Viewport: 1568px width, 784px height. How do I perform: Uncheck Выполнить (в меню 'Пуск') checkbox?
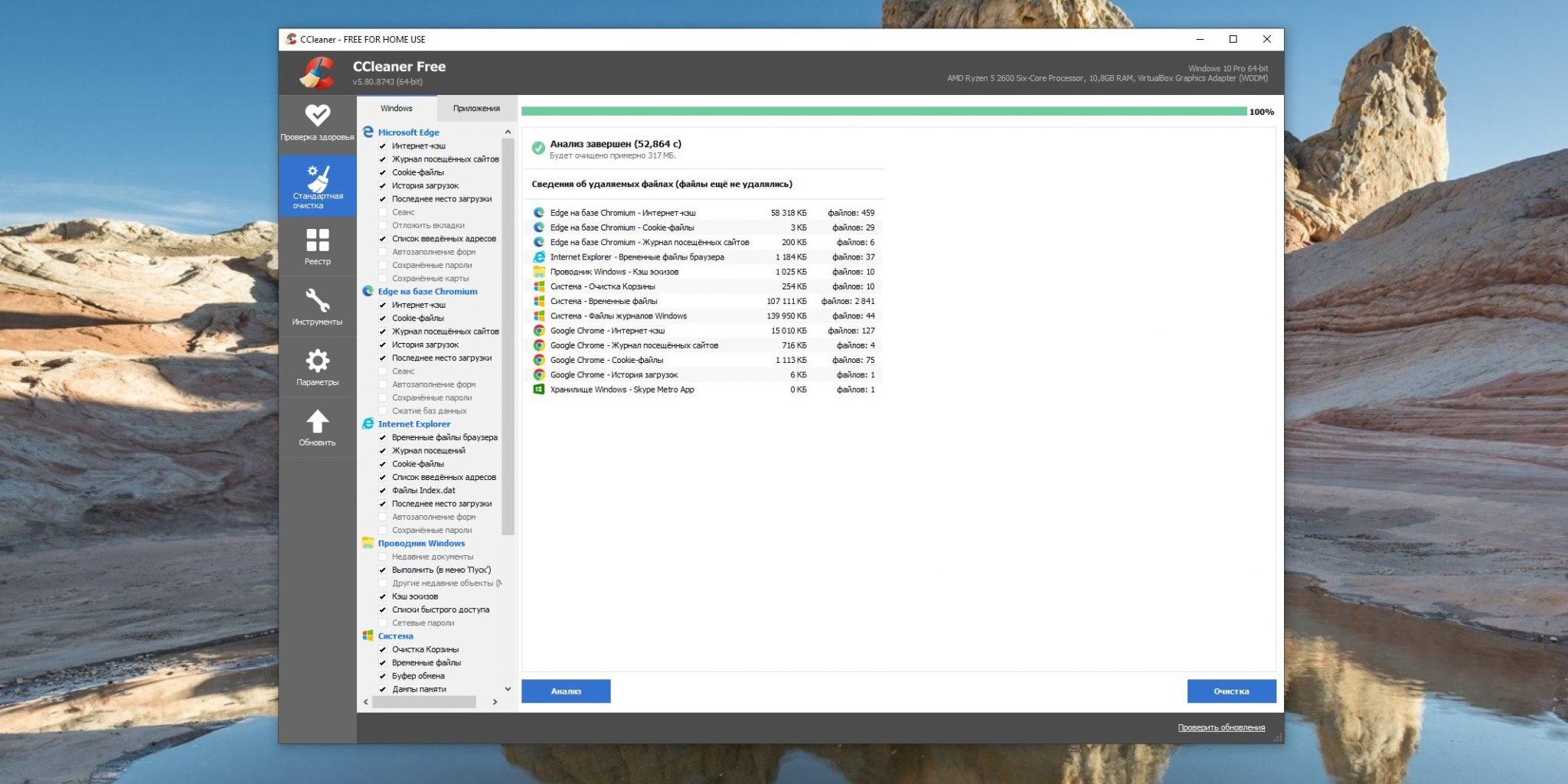pyautogui.click(x=383, y=570)
